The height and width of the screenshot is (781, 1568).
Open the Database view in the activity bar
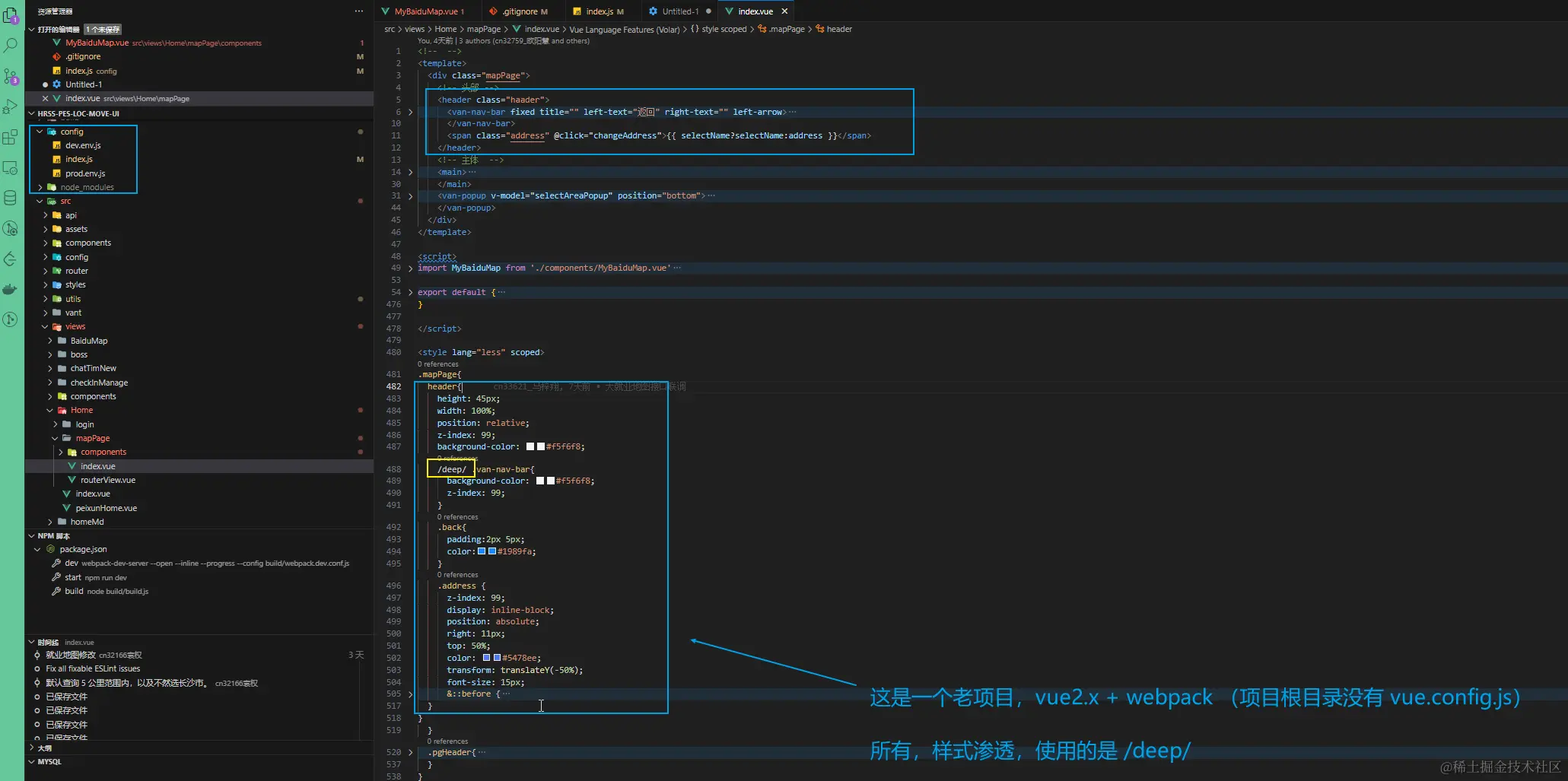(11, 198)
